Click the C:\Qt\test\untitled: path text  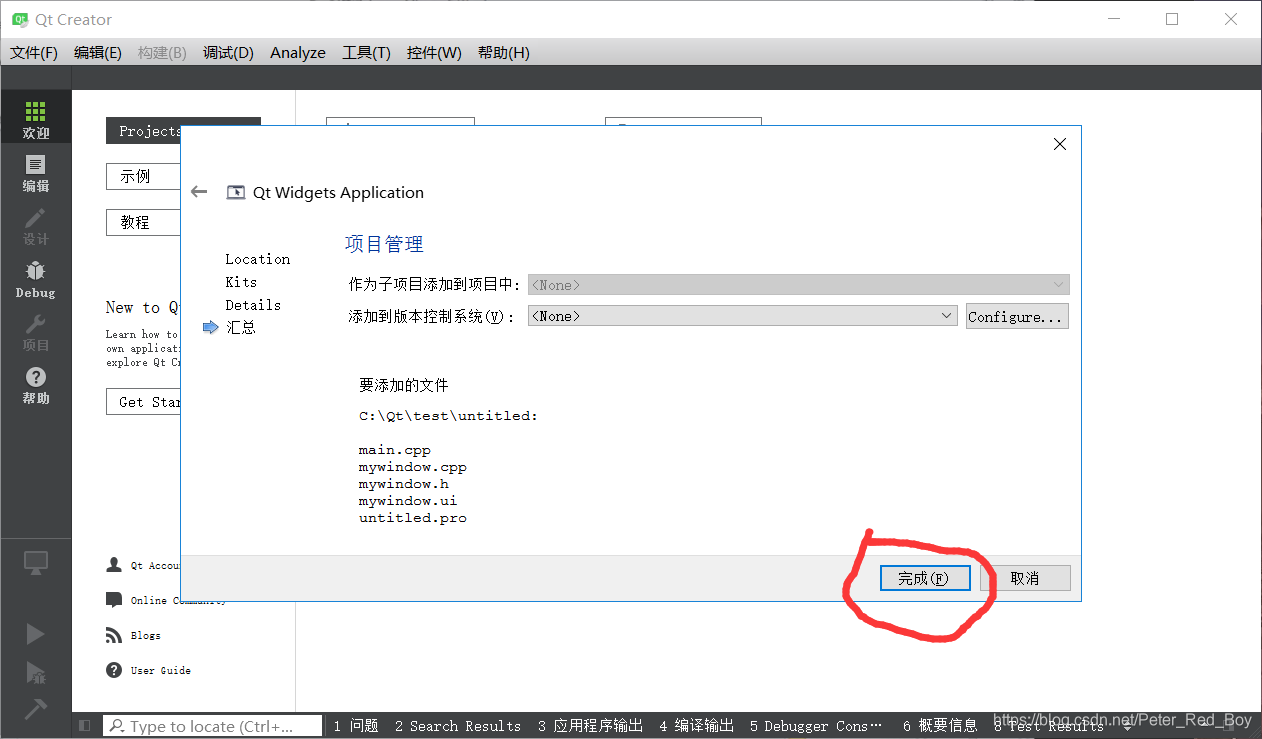click(448, 415)
